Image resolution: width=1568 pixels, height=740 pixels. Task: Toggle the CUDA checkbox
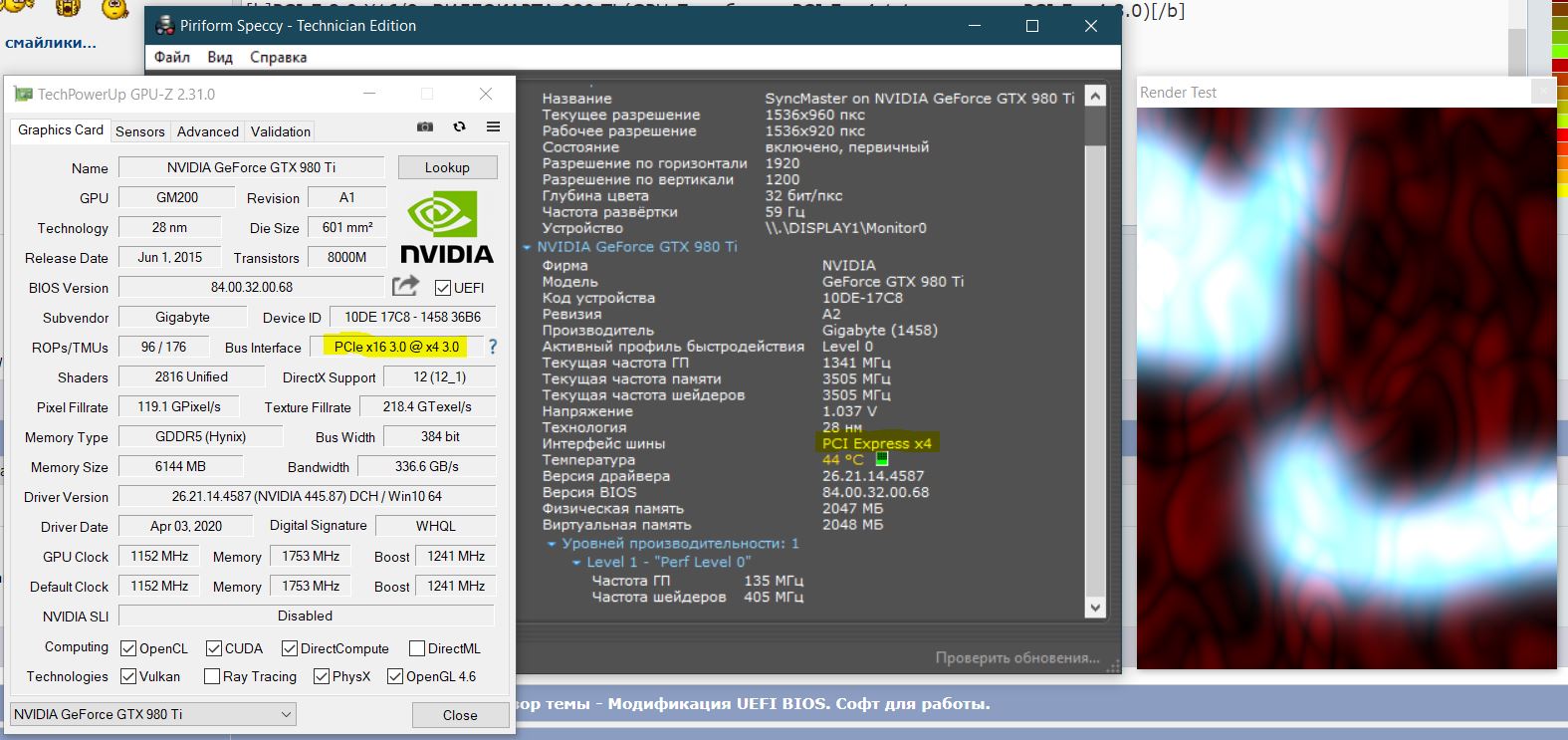pyautogui.click(x=214, y=648)
